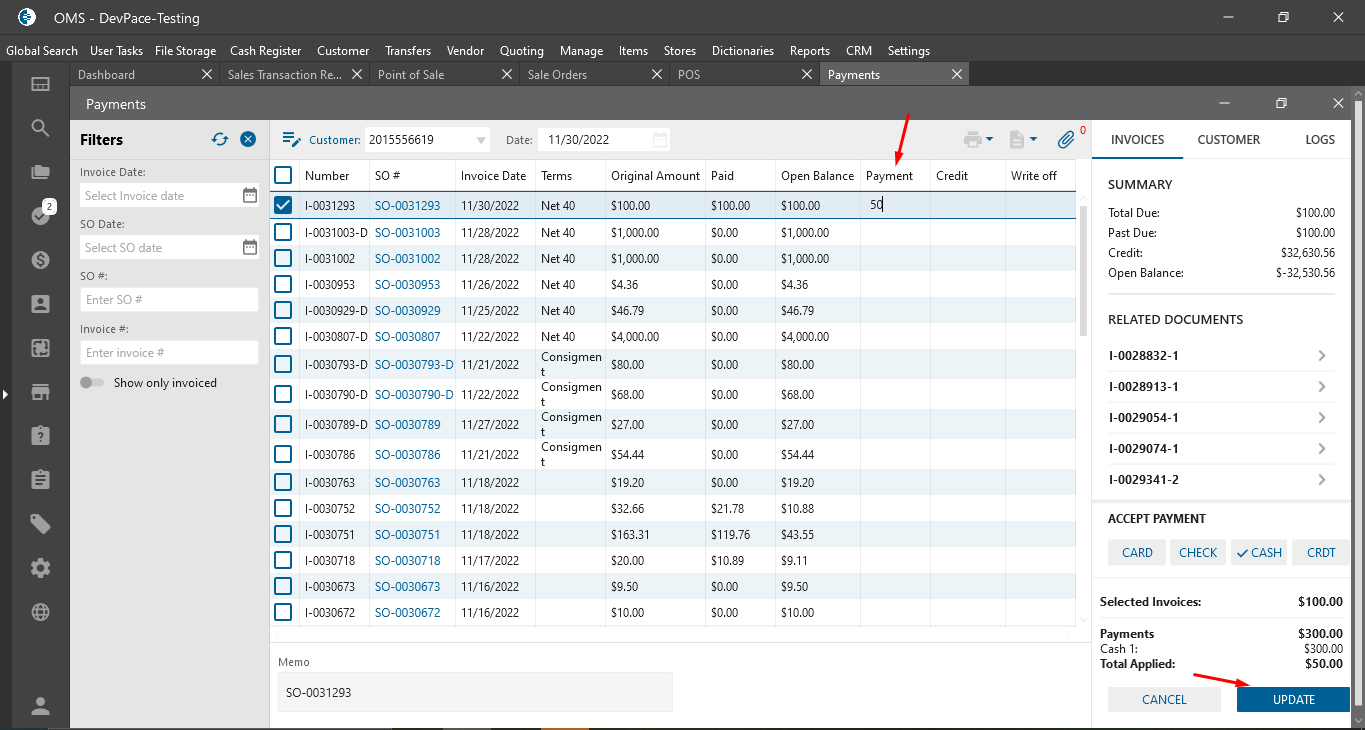1365x730 pixels.
Task: Uncheck invoice I-0031293 checkbox
Action: 283,205
